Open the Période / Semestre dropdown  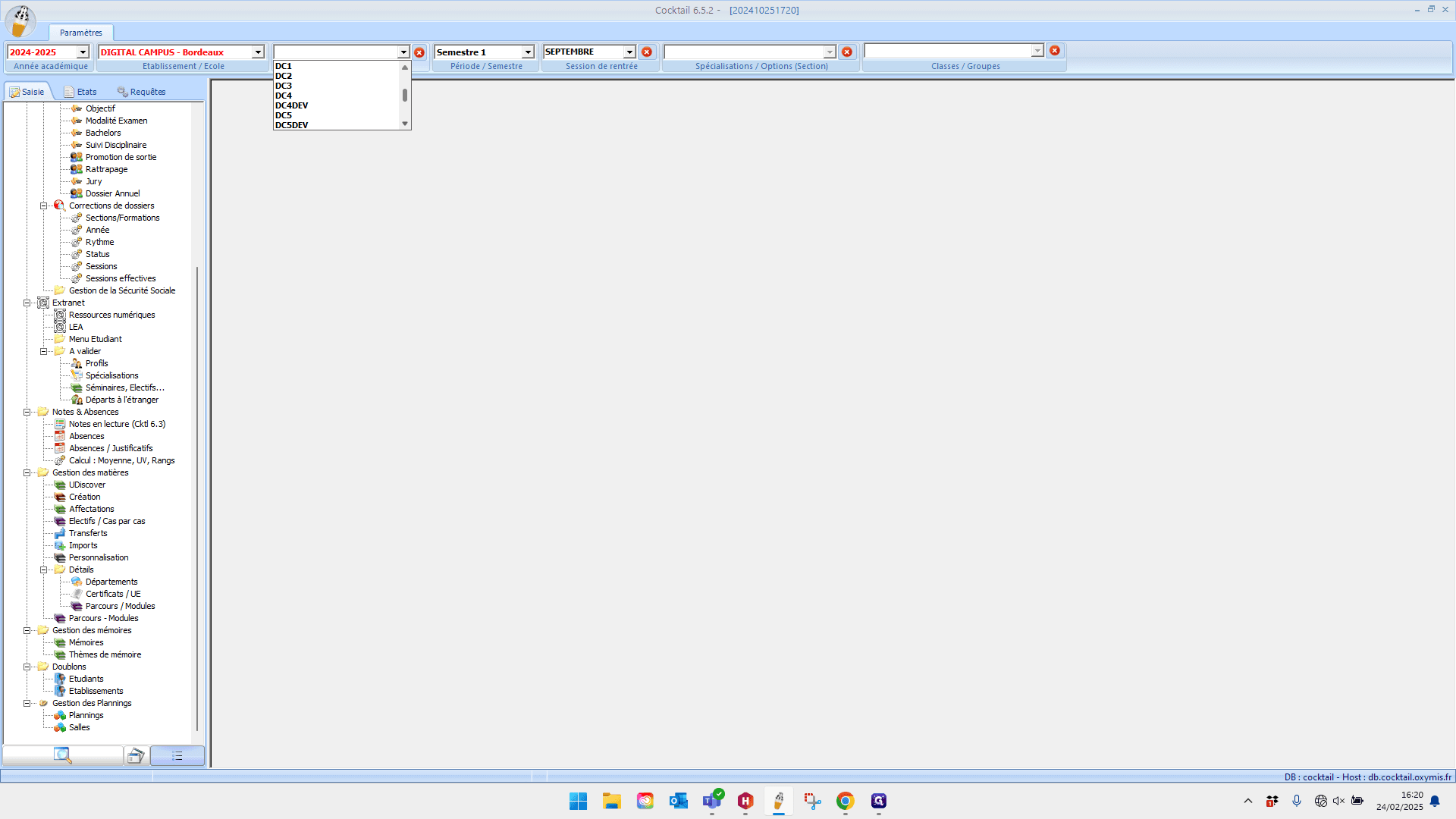click(528, 52)
